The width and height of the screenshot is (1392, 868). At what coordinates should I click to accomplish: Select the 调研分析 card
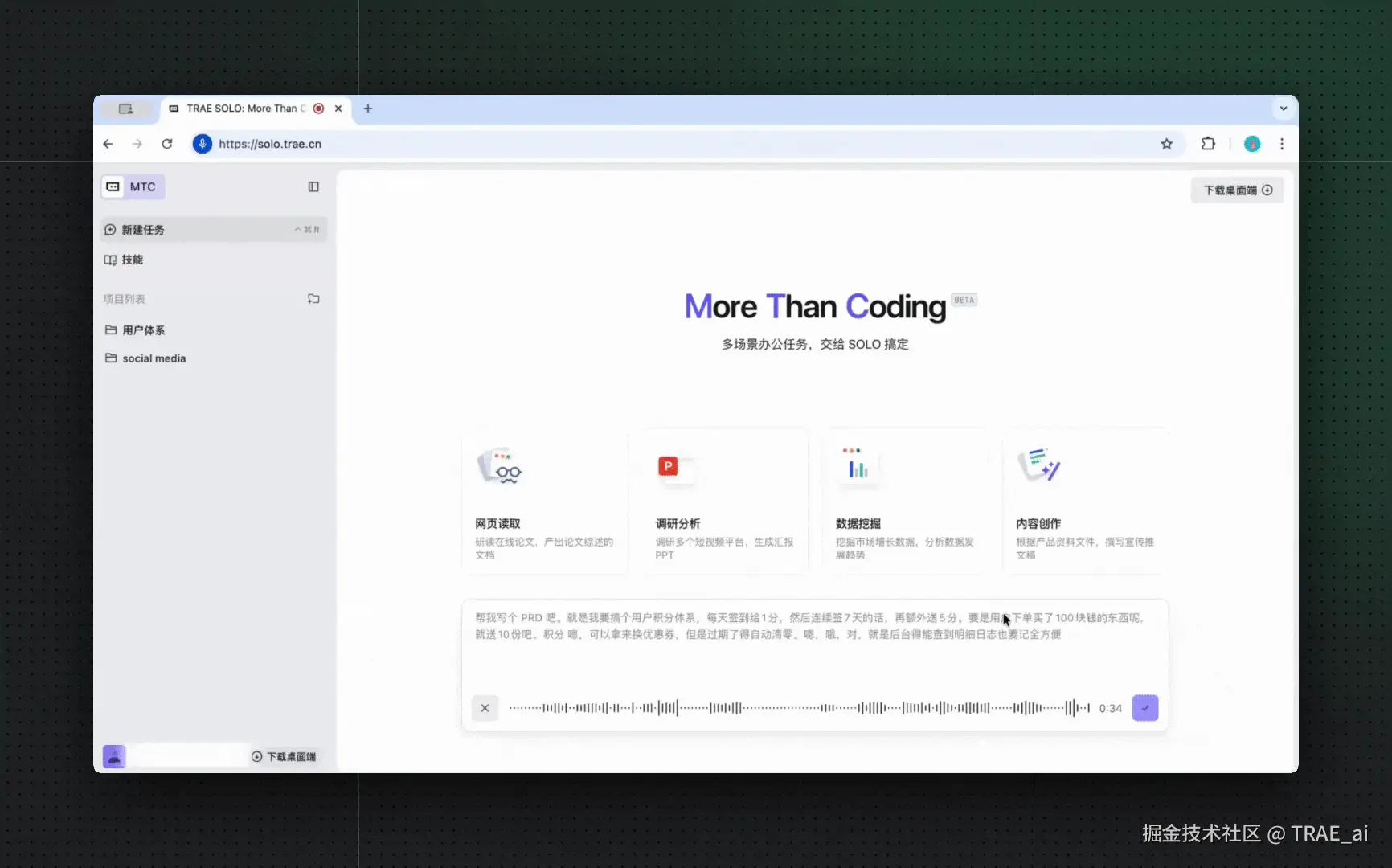click(725, 502)
